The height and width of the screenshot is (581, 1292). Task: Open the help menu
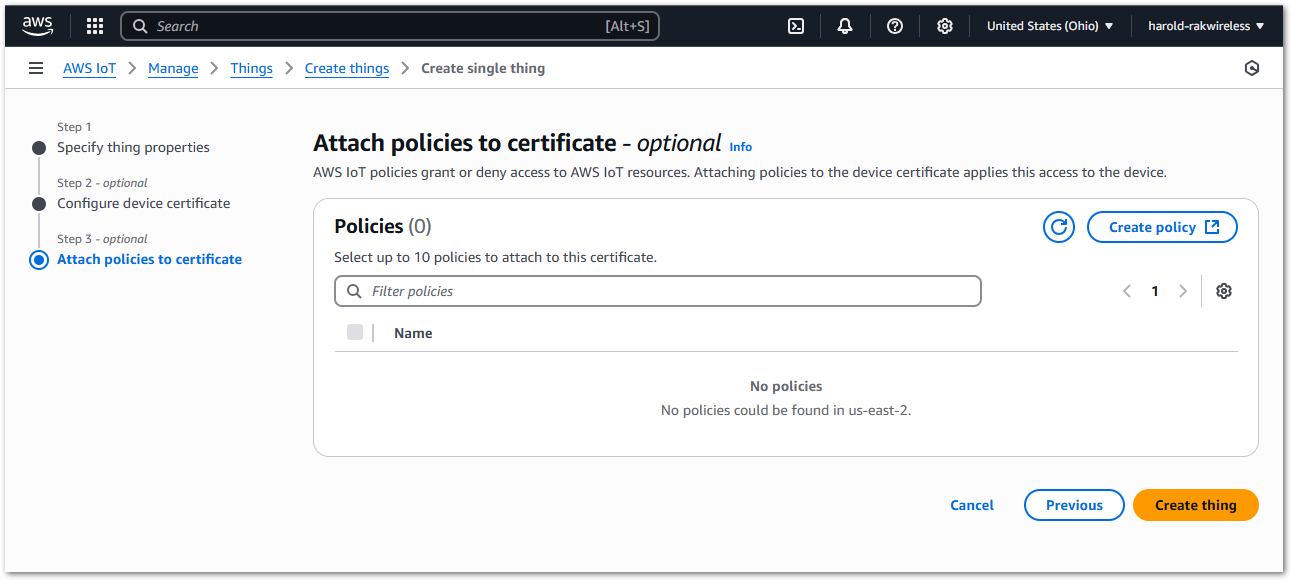point(895,25)
